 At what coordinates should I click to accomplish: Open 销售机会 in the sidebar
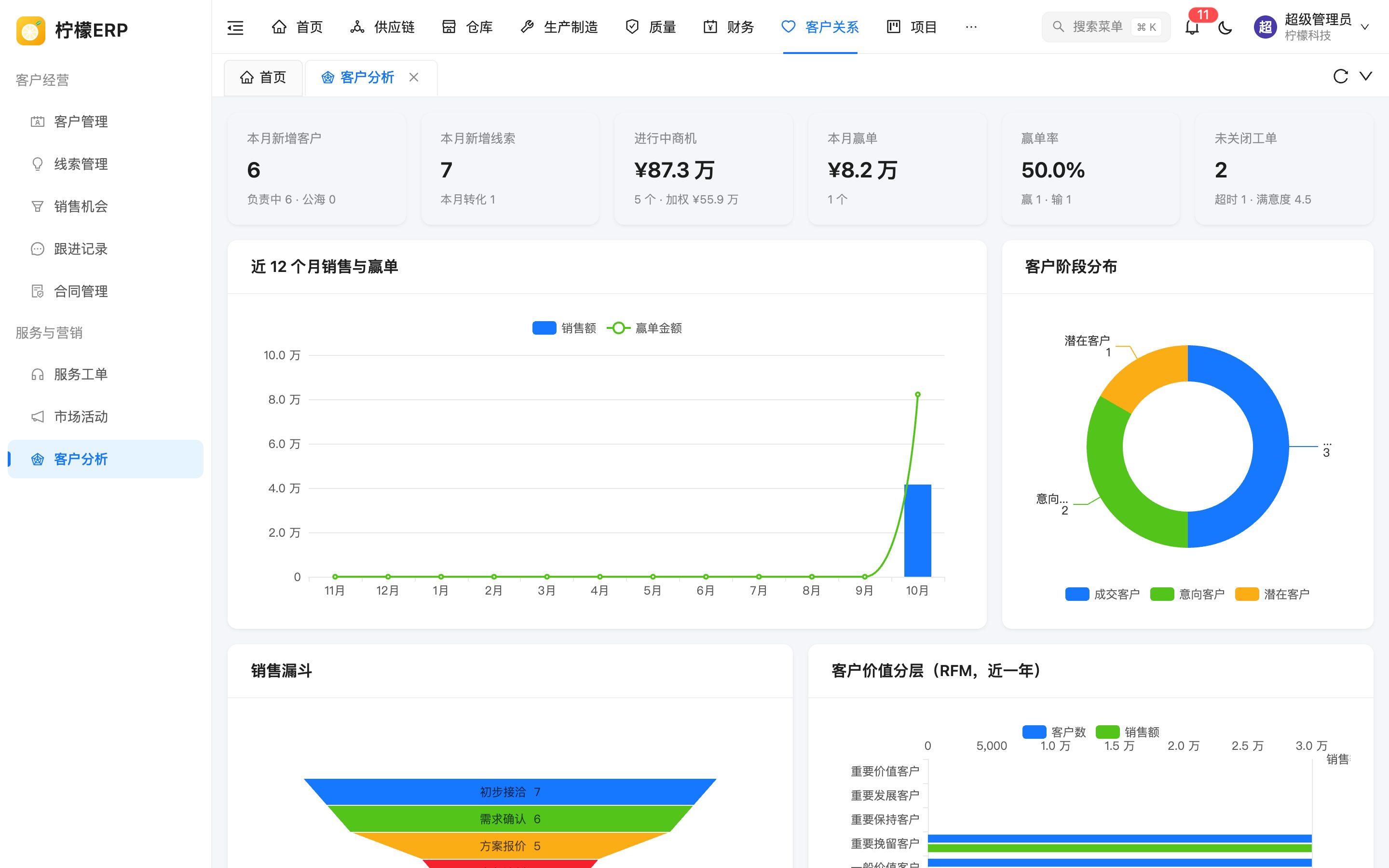(x=106, y=207)
